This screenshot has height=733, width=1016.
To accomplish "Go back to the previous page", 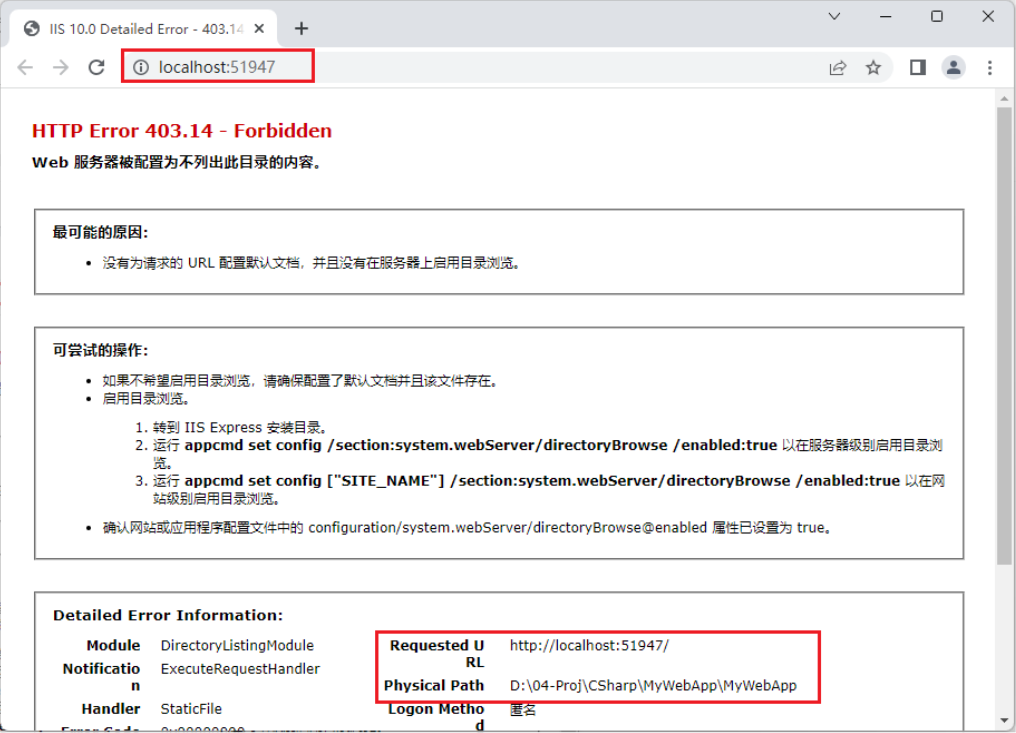I will (x=25, y=67).
